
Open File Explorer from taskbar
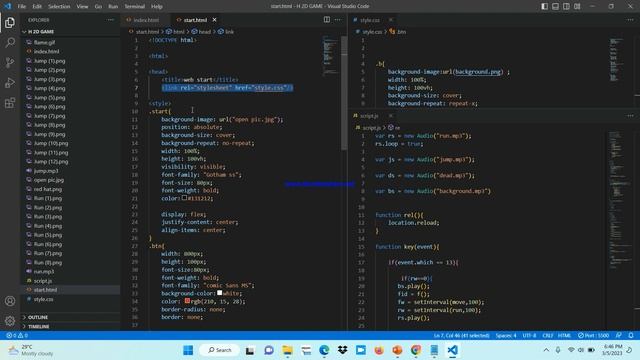coord(287,350)
